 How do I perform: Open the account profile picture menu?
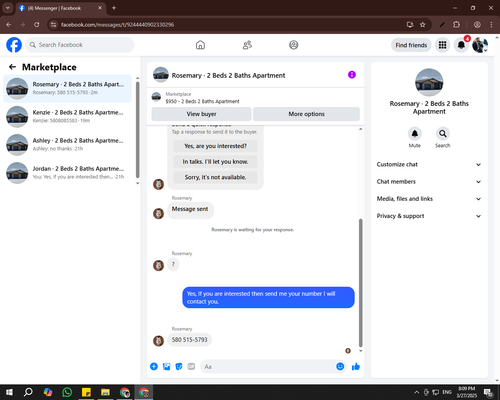pos(480,45)
